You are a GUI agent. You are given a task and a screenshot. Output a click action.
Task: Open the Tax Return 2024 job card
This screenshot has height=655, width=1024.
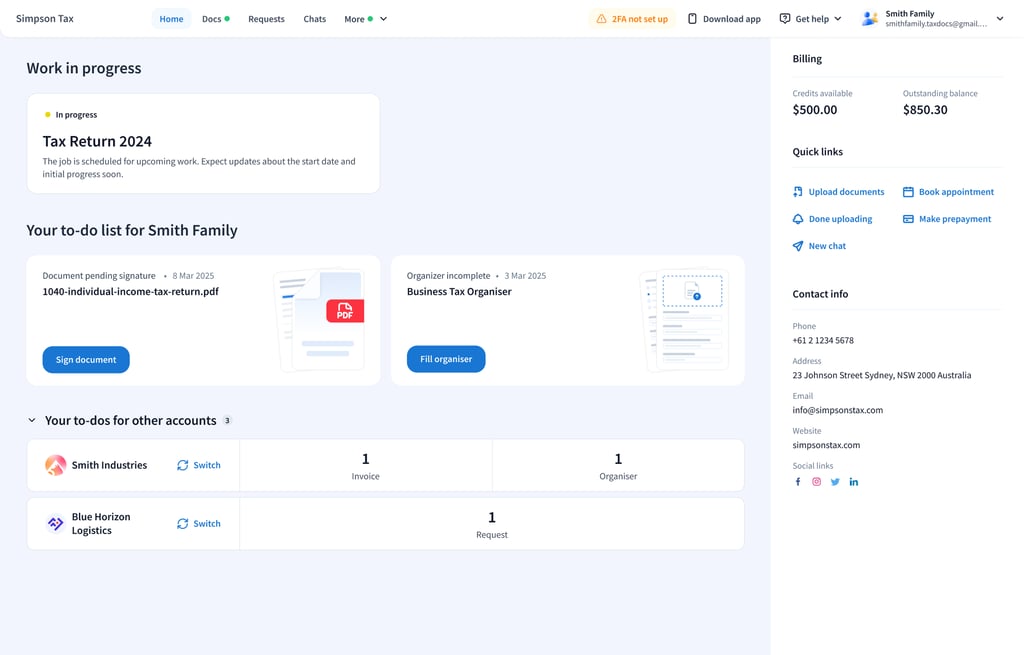[x=203, y=143]
